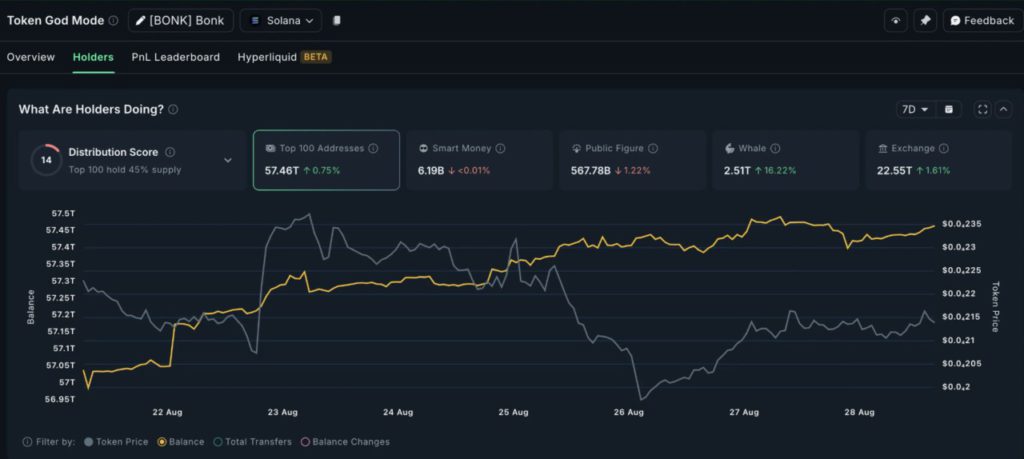Expand chart to fullscreen
Image resolution: width=1024 pixels, height=459 pixels.
click(981, 109)
